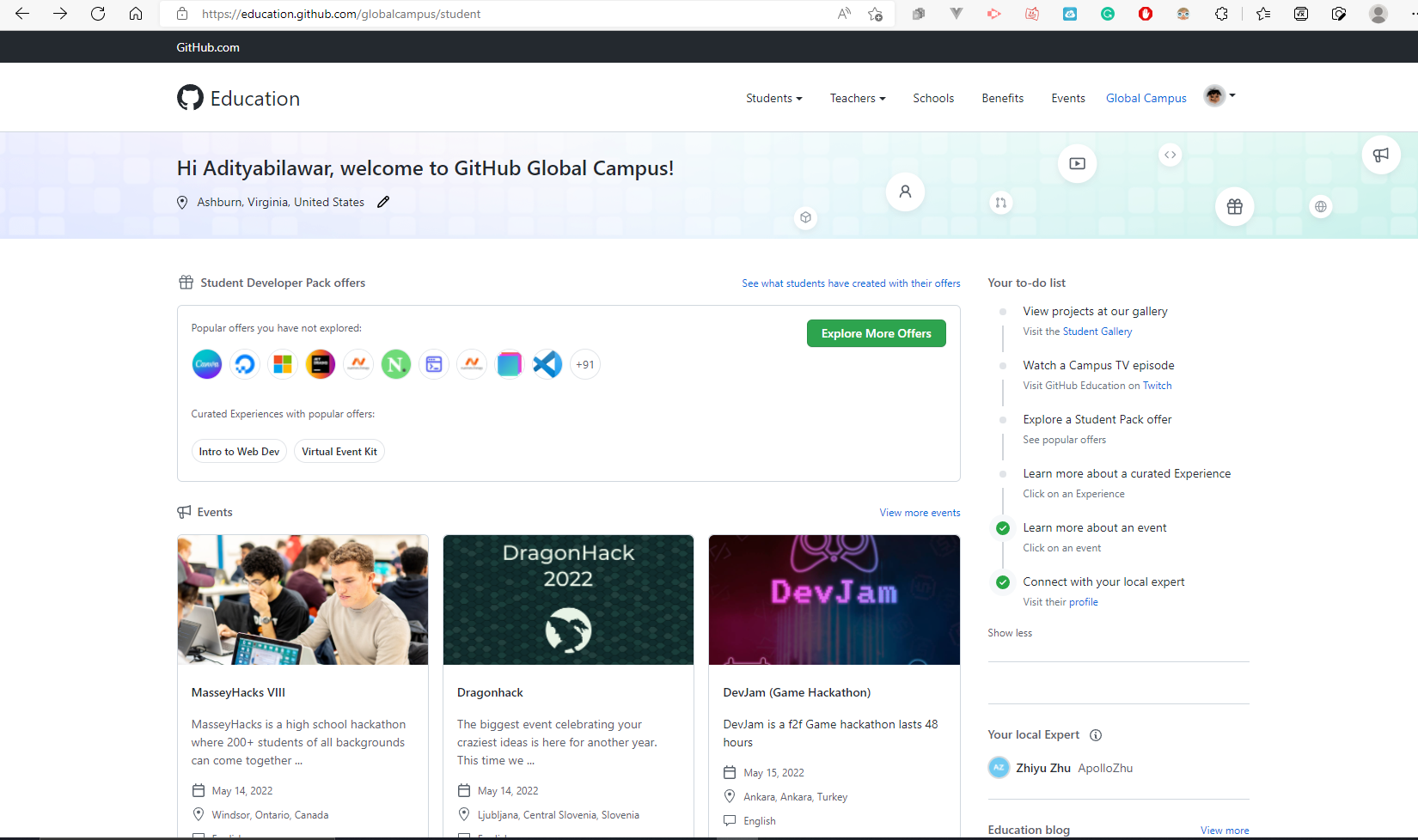Open the browser home page icon

[x=136, y=14]
